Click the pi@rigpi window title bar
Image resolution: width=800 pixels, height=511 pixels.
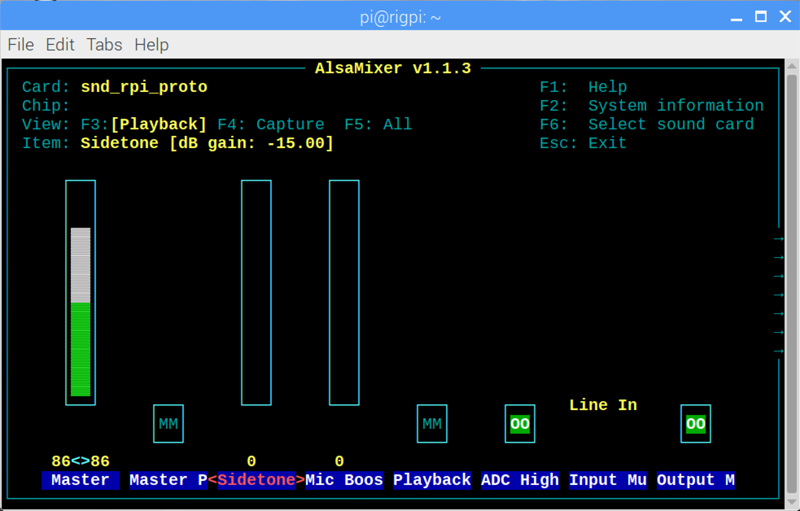point(400,17)
